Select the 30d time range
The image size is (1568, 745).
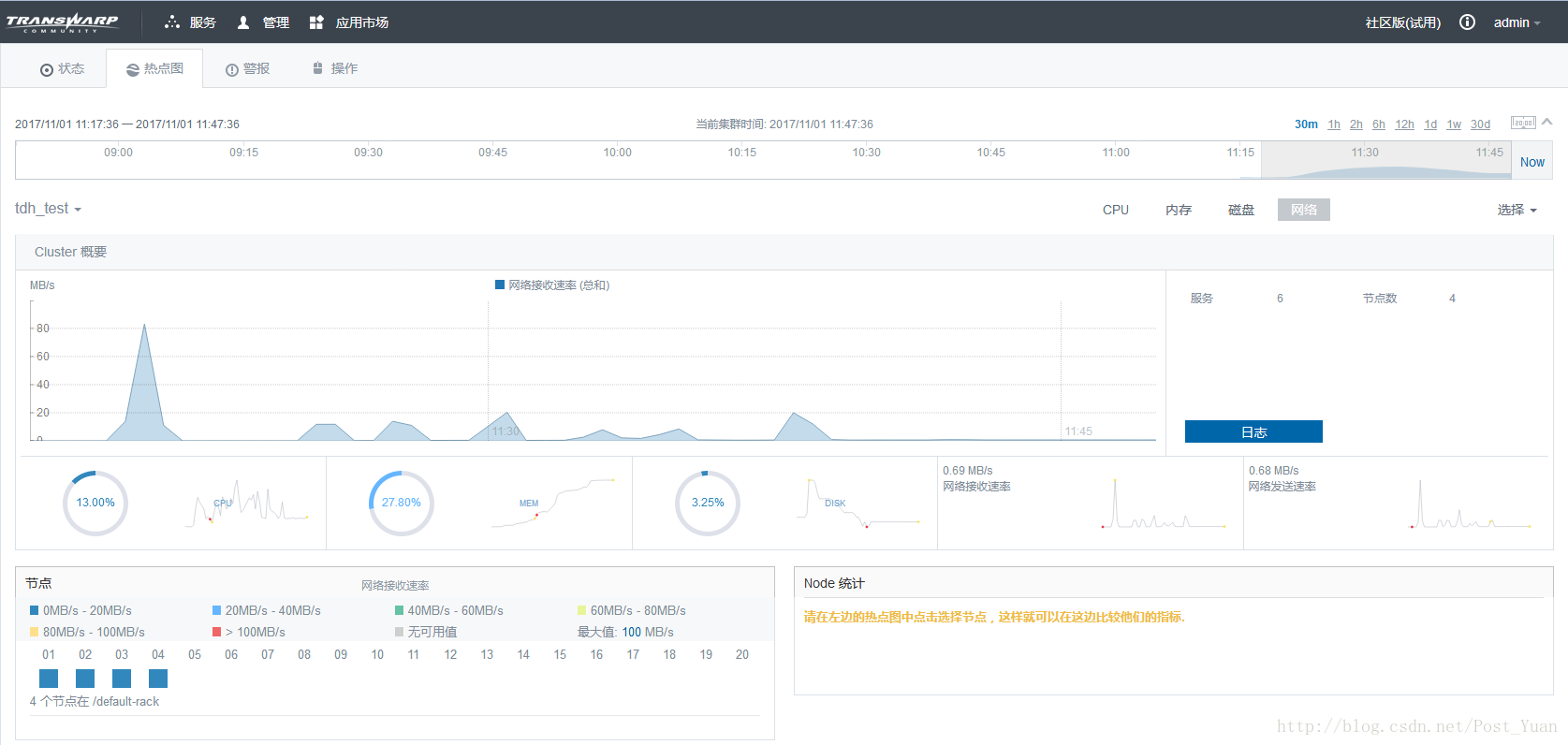tap(1480, 124)
